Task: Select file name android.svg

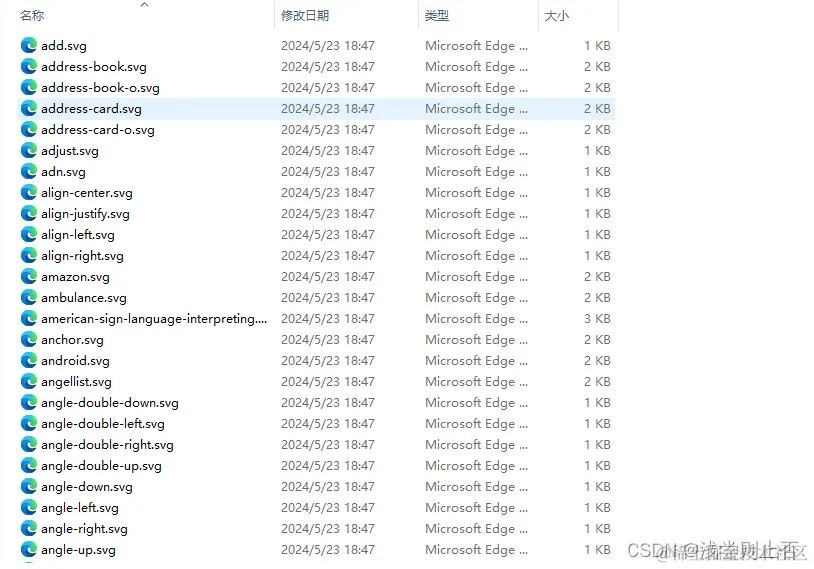Action: [x=75, y=361]
